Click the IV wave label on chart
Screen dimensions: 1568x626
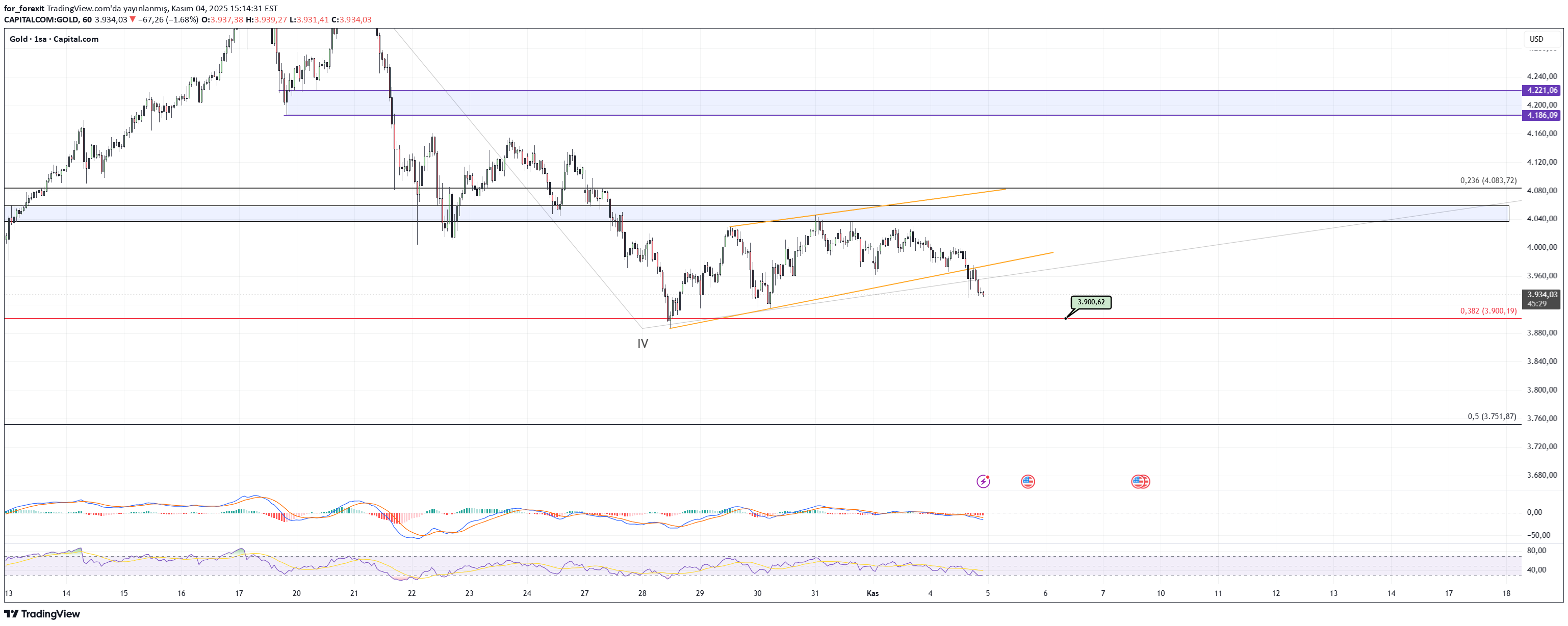pos(642,344)
